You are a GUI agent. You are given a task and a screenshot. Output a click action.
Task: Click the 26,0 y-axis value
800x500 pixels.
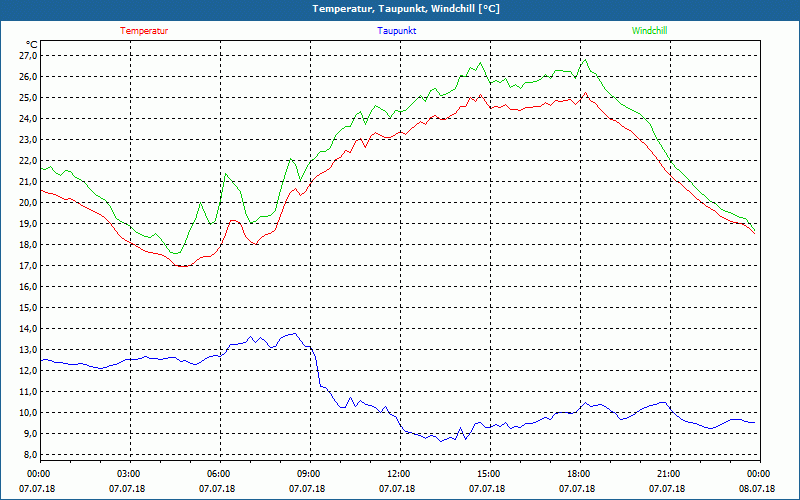(x=29, y=77)
